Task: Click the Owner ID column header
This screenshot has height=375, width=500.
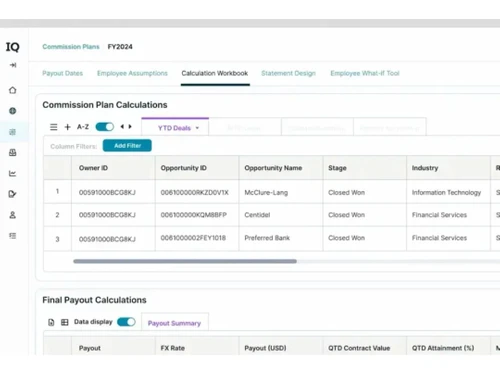Action: [113, 168]
